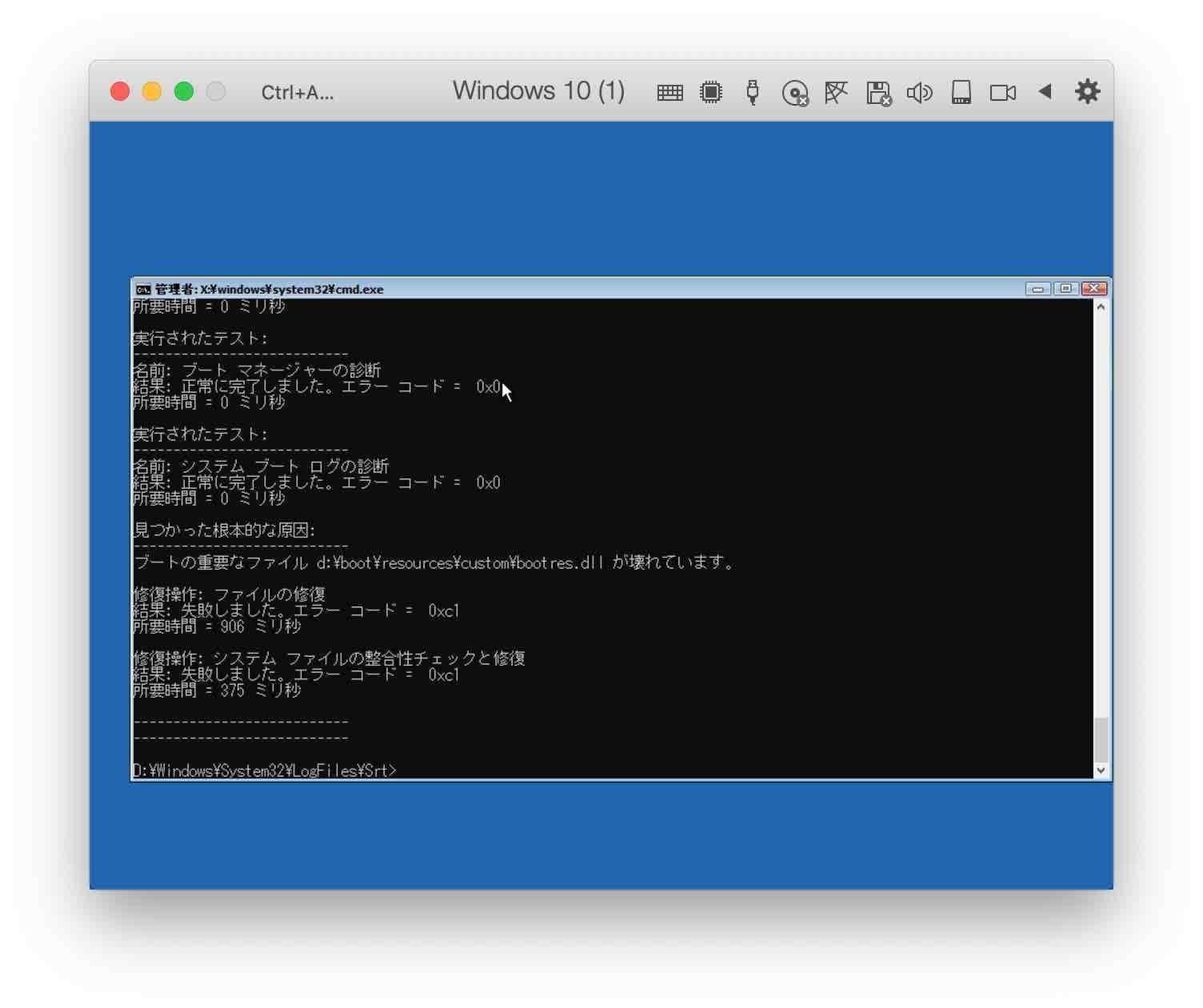Toggle the sound speaker icon
This screenshot has width=1203, height=1008.
[919, 93]
